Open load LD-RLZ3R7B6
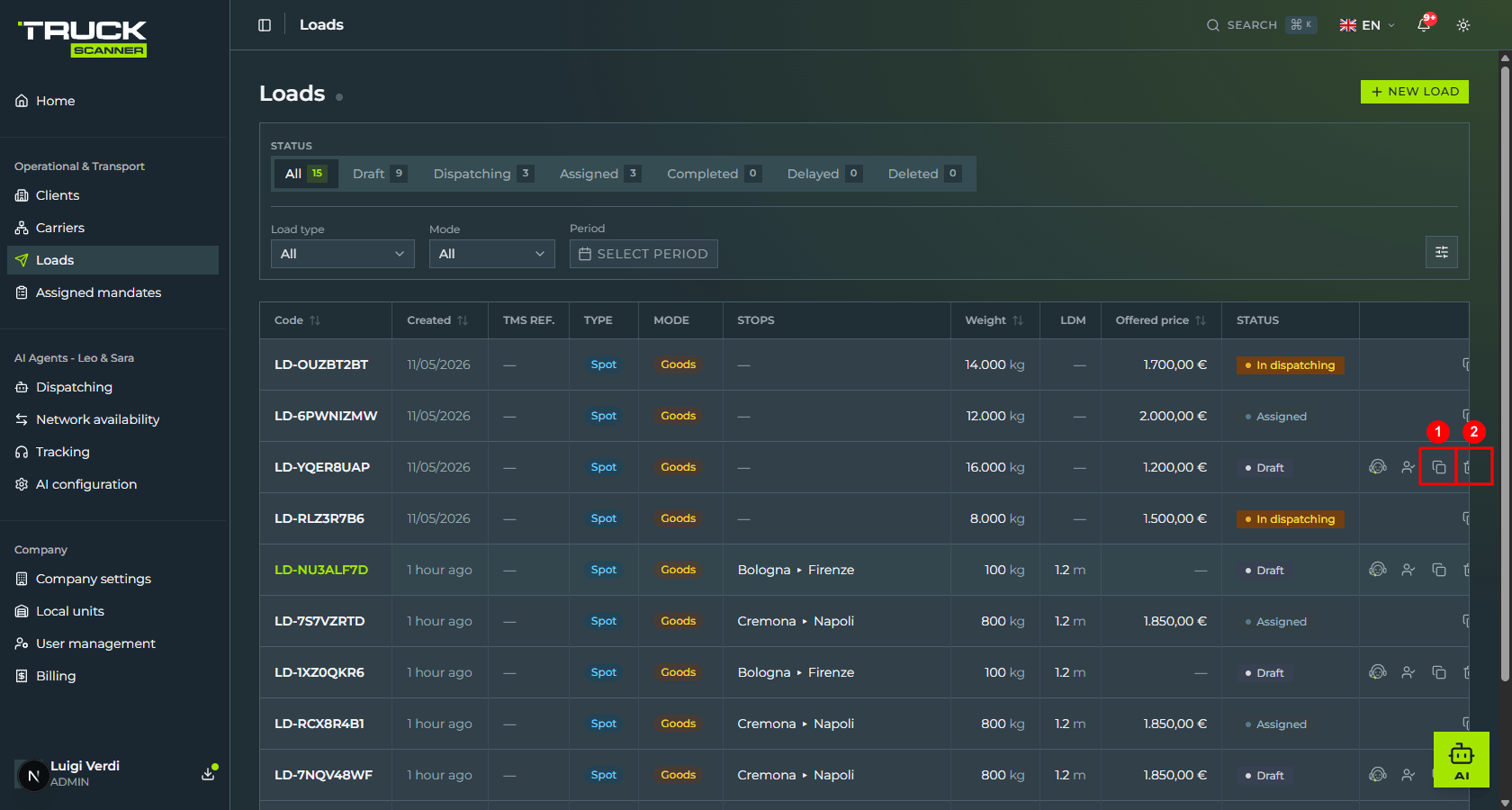The width and height of the screenshot is (1512, 810). click(x=319, y=518)
